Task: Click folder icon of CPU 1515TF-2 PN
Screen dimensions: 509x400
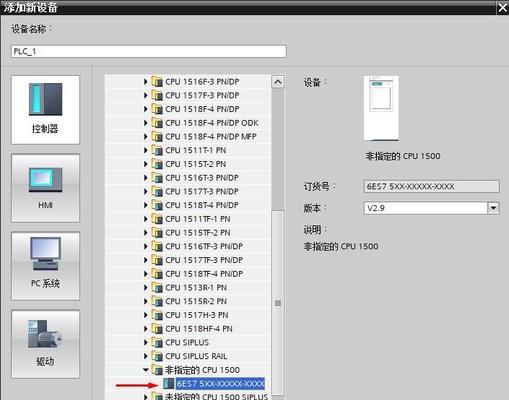Action: pos(157,232)
